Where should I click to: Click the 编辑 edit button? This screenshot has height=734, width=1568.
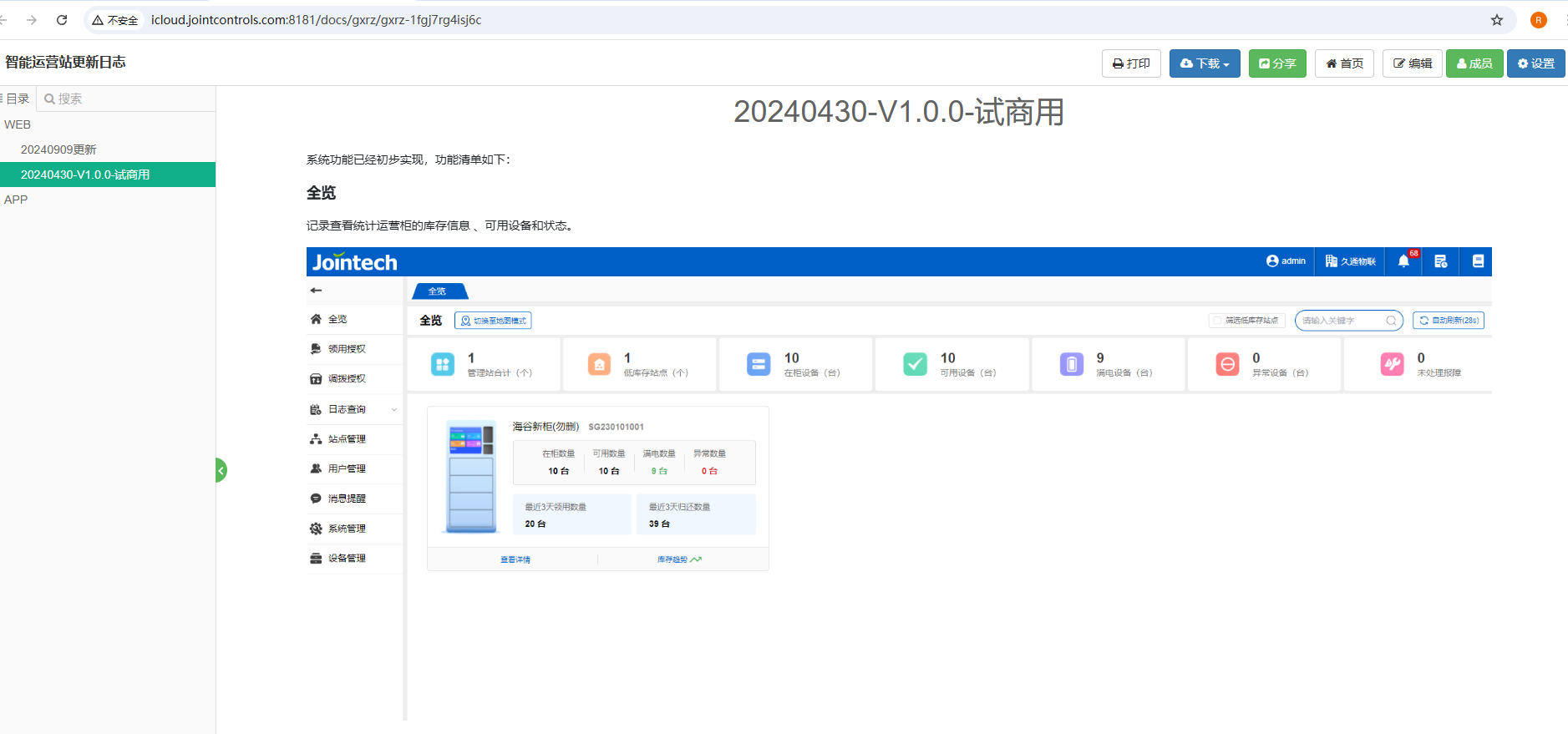1412,63
